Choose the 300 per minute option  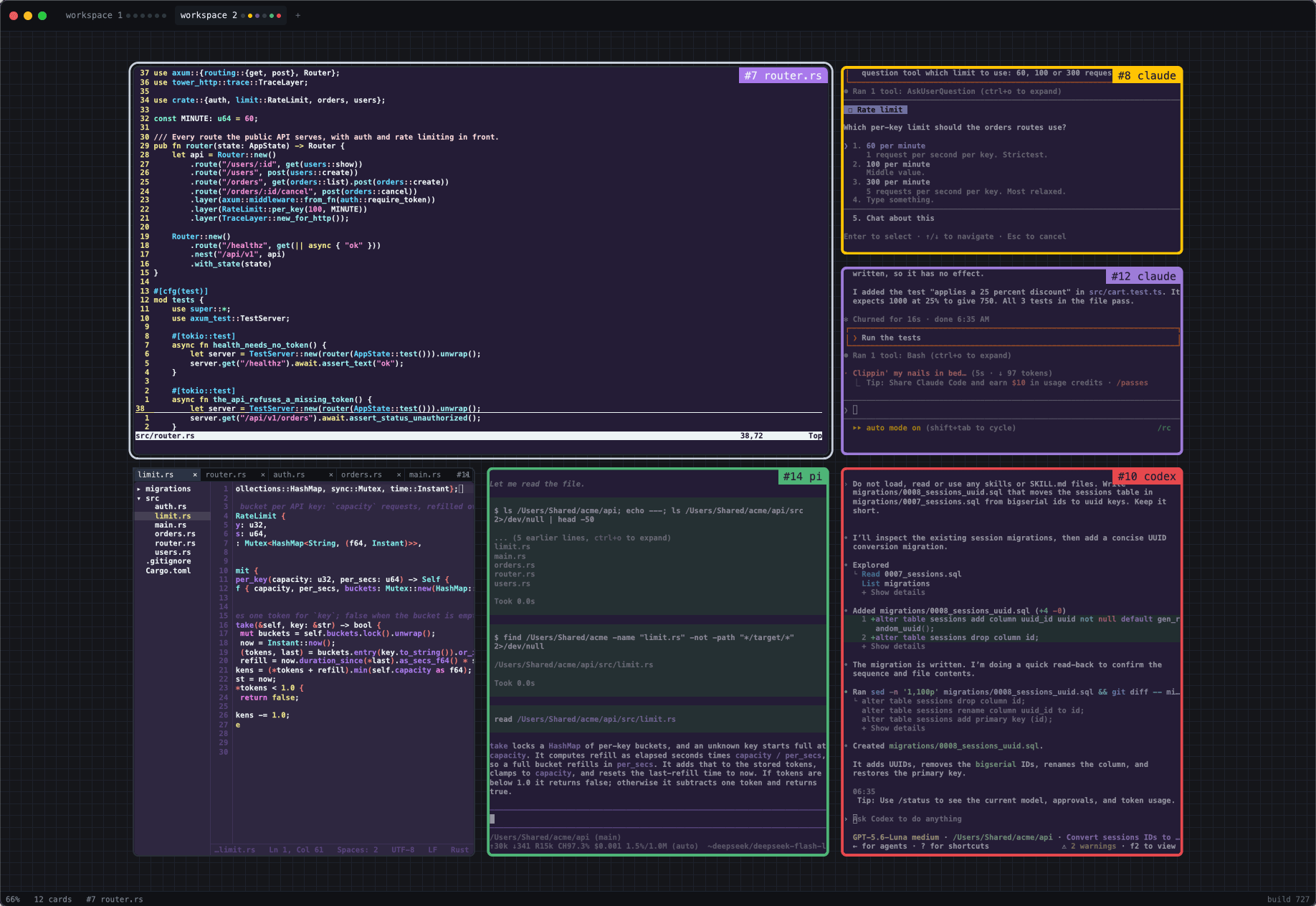pyautogui.click(x=898, y=182)
